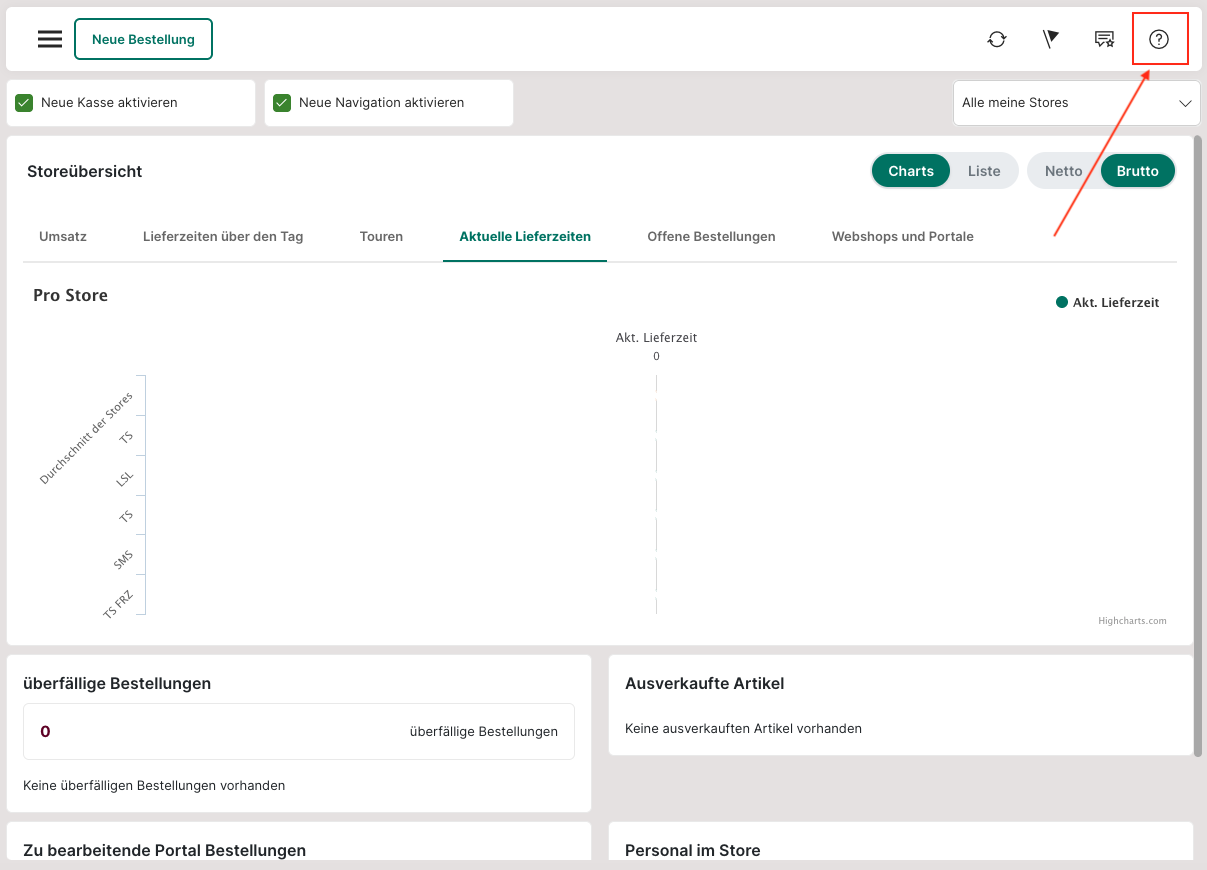
Task: Open the Touren tab
Action: click(x=381, y=237)
